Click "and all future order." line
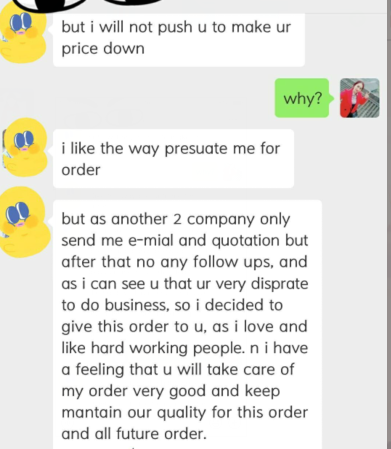The width and height of the screenshot is (391, 449). (134, 434)
